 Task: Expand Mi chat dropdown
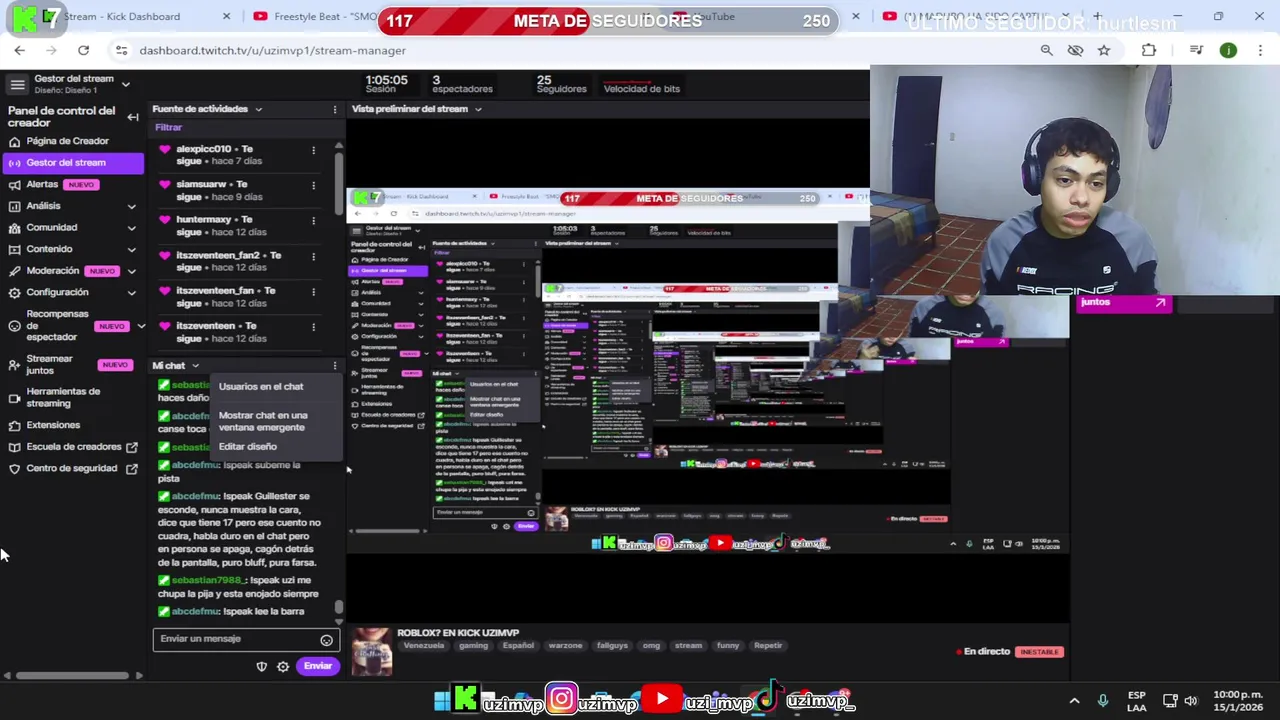tap(195, 366)
